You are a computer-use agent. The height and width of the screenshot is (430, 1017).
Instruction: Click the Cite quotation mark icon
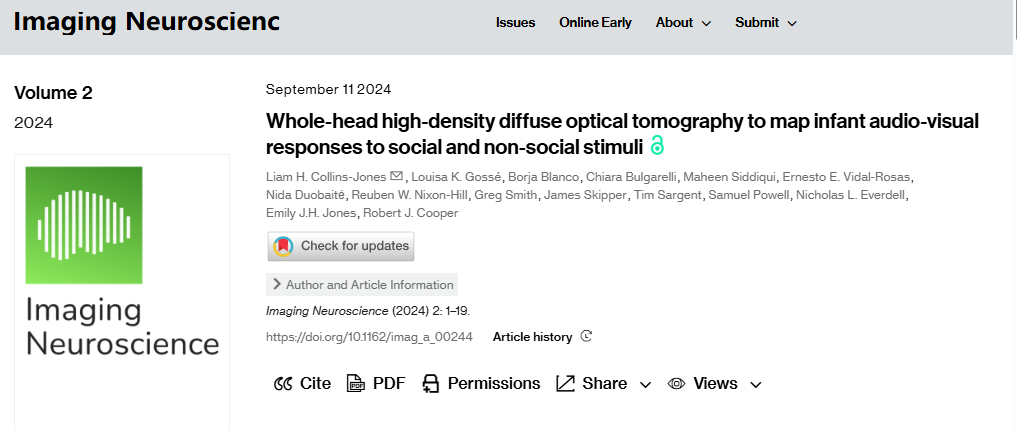pyautogui.click(x=283, y=384)
